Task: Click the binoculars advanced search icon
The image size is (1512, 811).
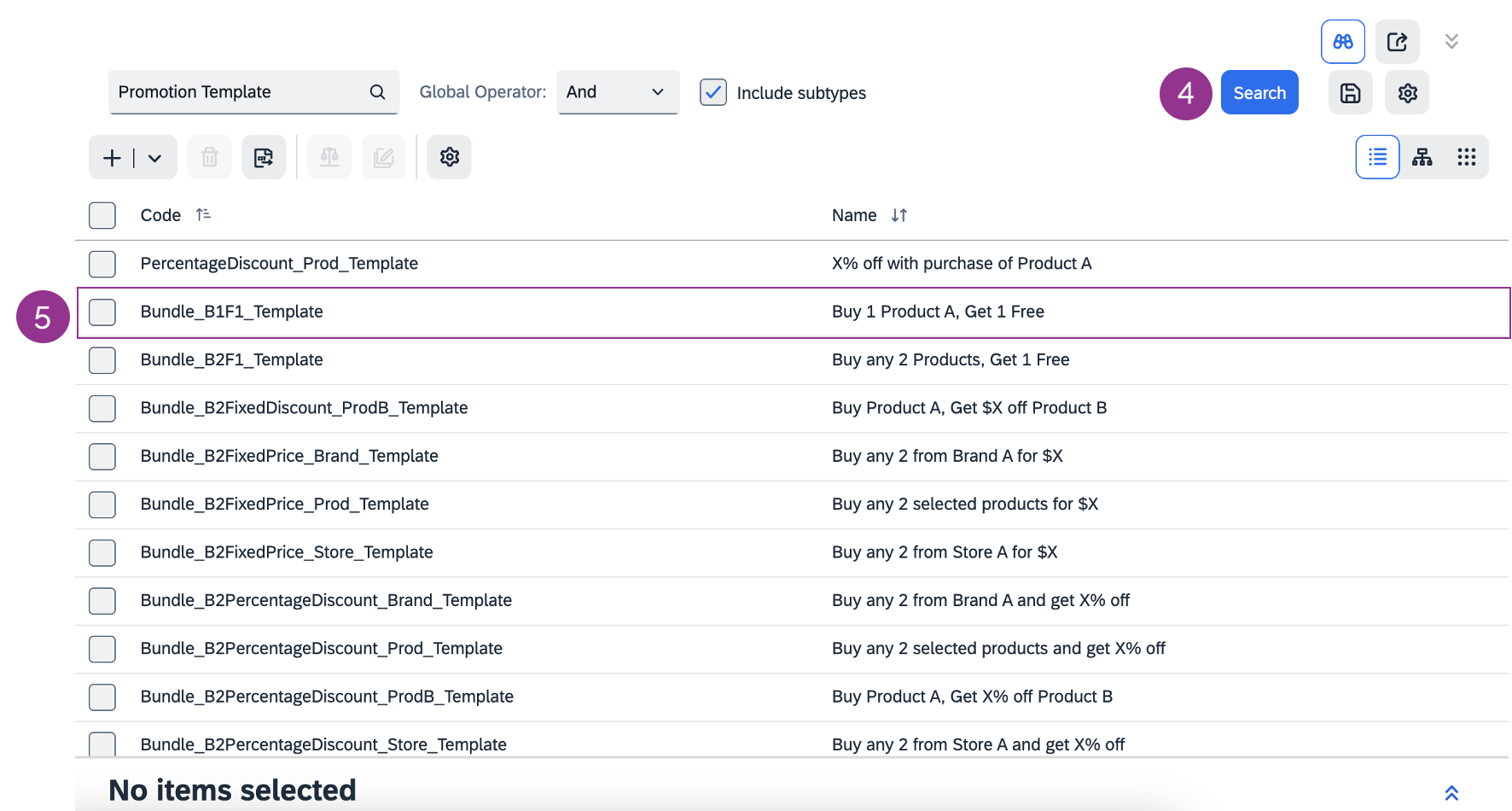Action: [1342, 42]
